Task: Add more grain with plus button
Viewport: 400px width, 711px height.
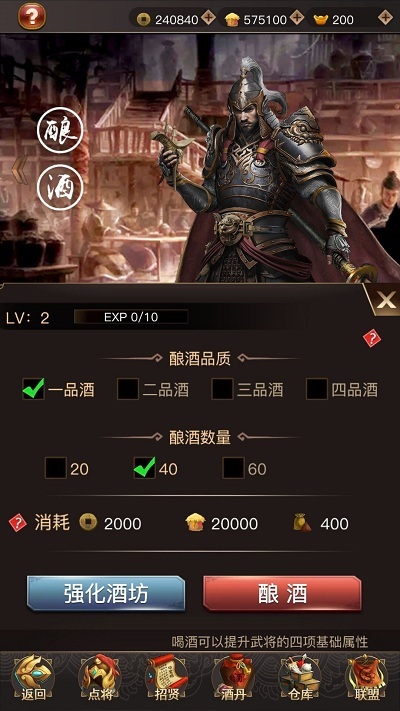Action: [x=297, y=18]
